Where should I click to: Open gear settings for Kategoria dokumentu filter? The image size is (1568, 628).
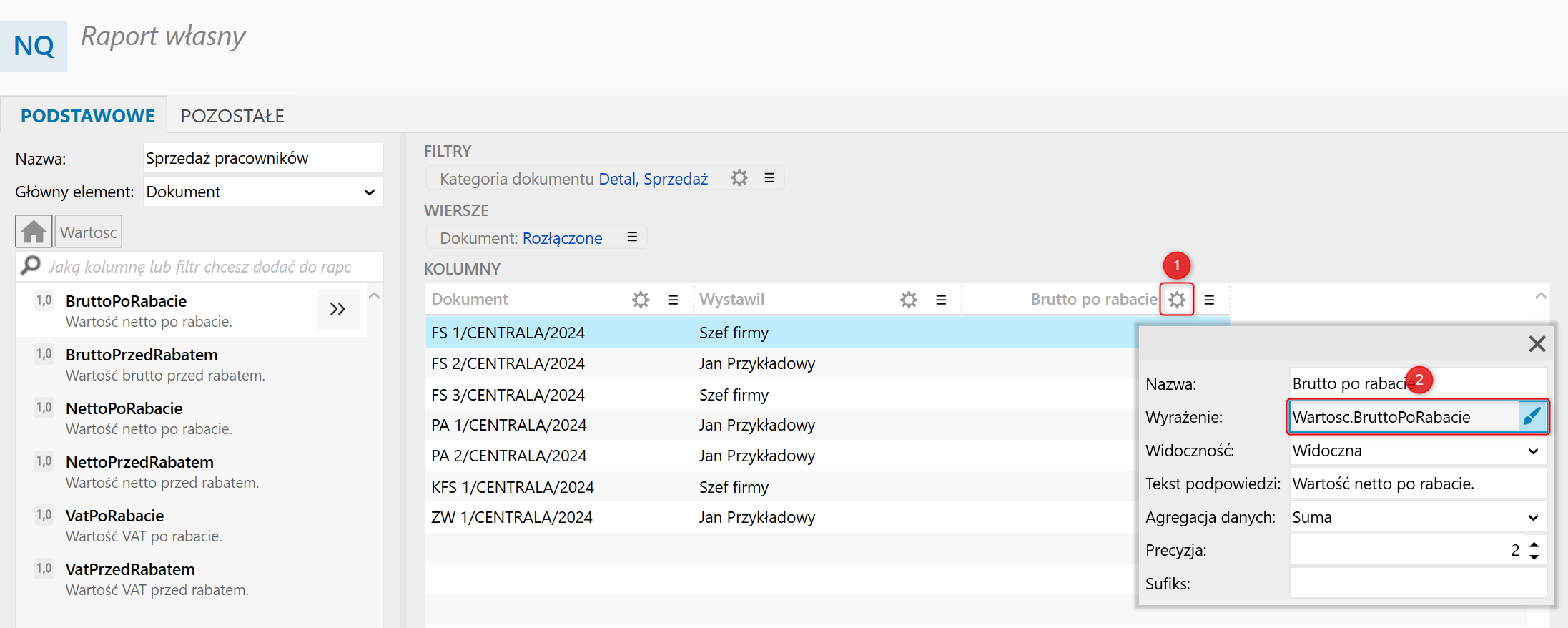coord(739,178)
